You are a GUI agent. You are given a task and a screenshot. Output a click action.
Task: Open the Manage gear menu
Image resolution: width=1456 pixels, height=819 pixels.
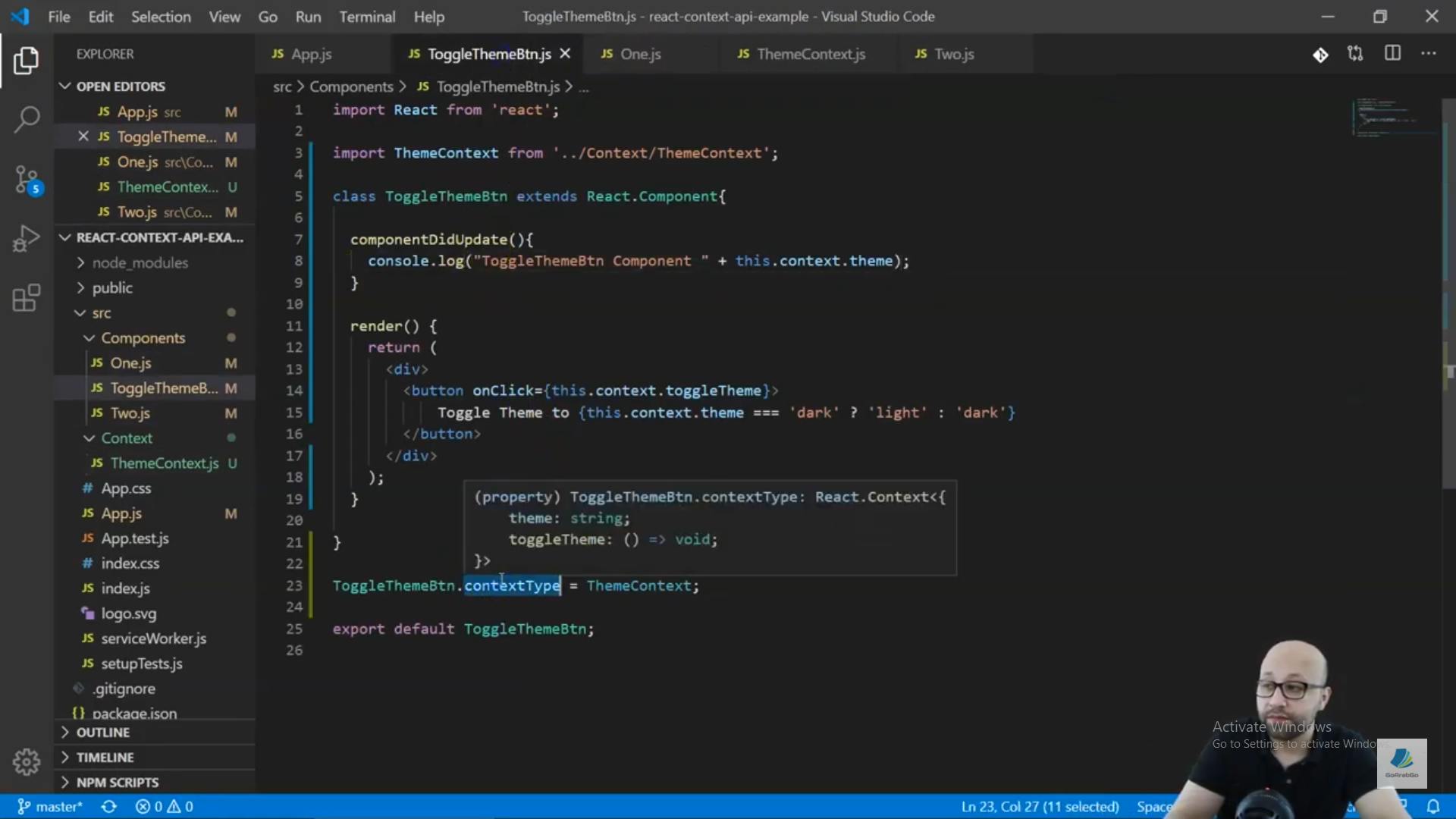[x=26, y=762]
